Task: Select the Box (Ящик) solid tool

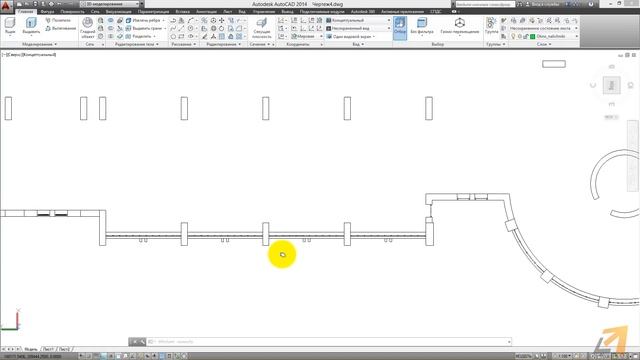Action: tap(10, 26)
